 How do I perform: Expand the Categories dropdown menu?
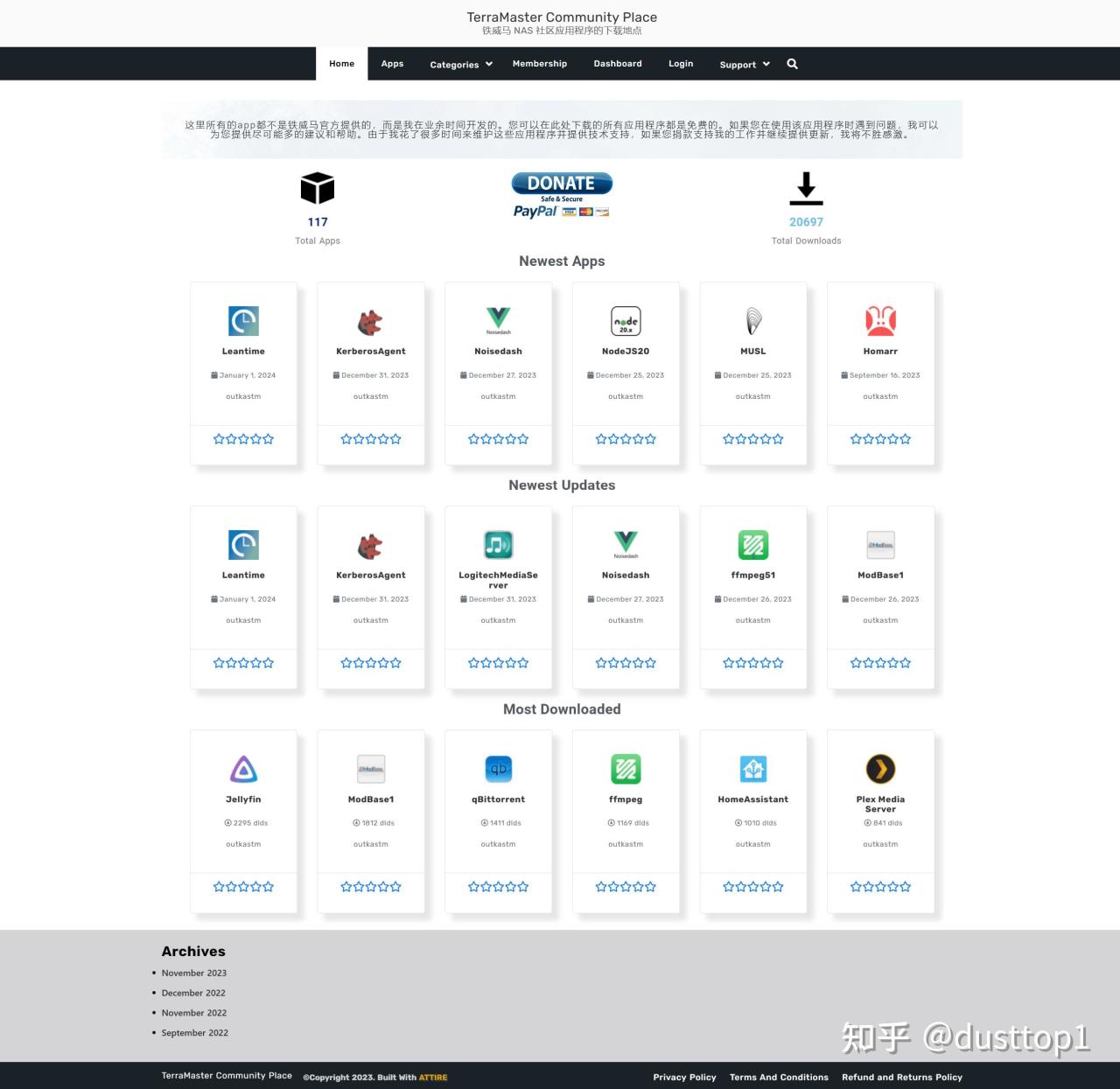[461, 65]
